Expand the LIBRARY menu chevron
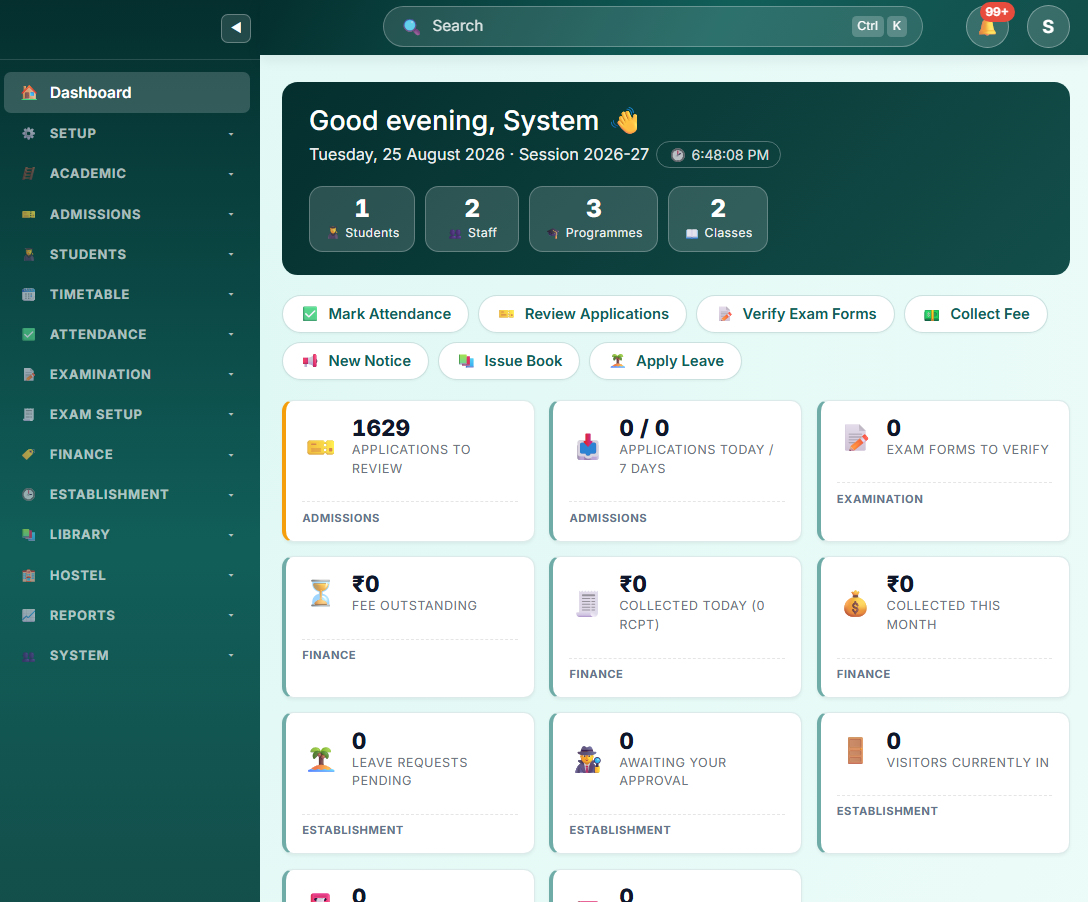1088x902 pixels. (x=231, y=535)
